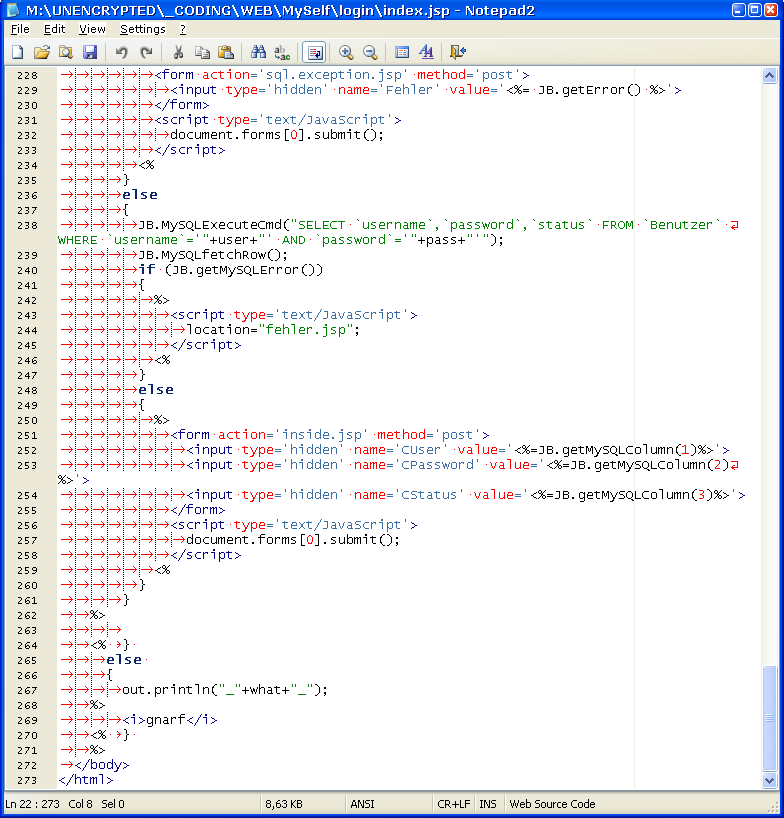
Task: Click 'inside.jsp' form action on line 251
Action: pyautogui.click(x=321, y=435)
